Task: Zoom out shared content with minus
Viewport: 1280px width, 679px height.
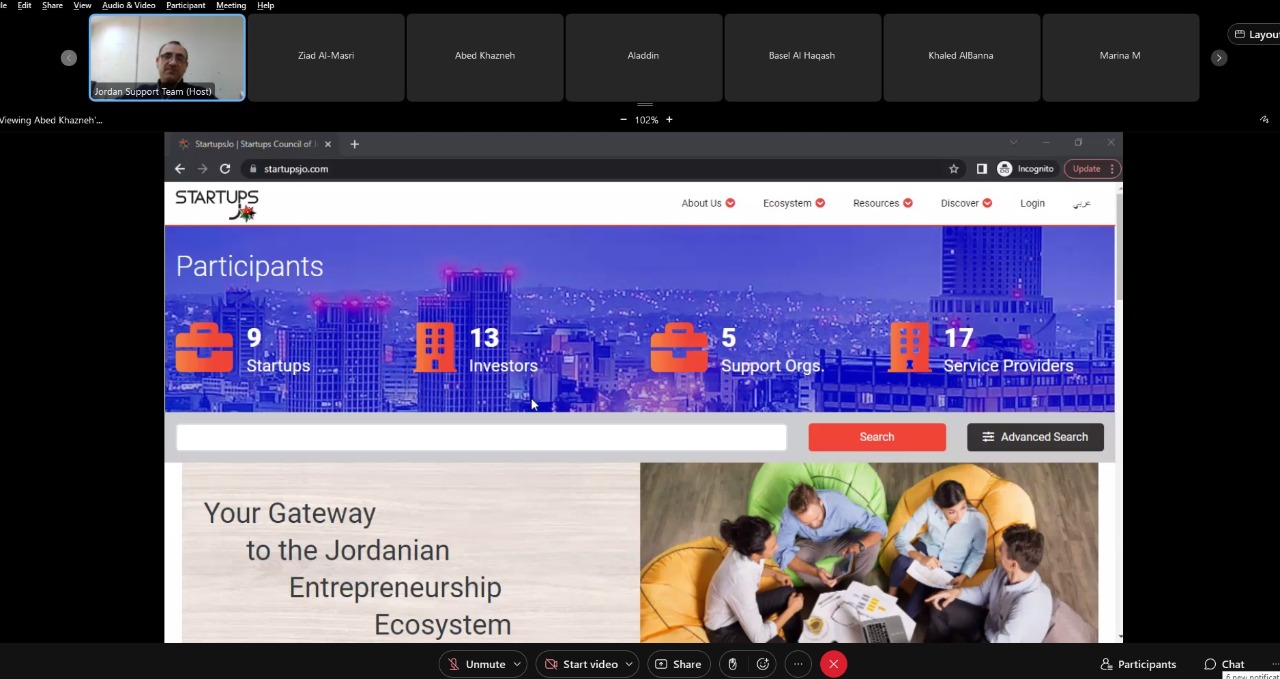Action: (624, 120)
